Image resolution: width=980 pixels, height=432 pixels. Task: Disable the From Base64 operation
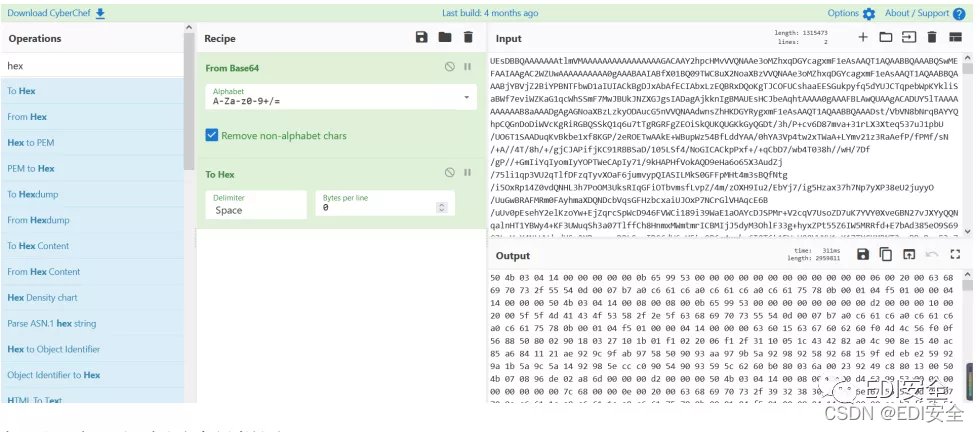click(449, 67)
